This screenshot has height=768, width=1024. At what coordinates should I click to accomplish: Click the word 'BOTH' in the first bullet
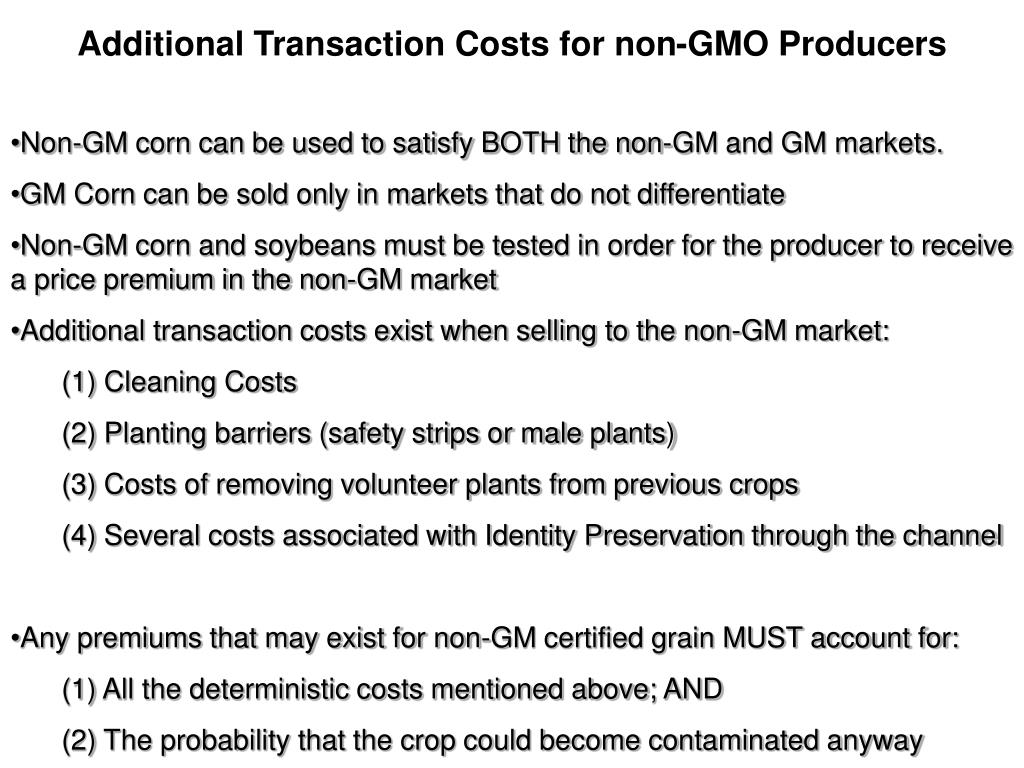[x=520, y=143]
